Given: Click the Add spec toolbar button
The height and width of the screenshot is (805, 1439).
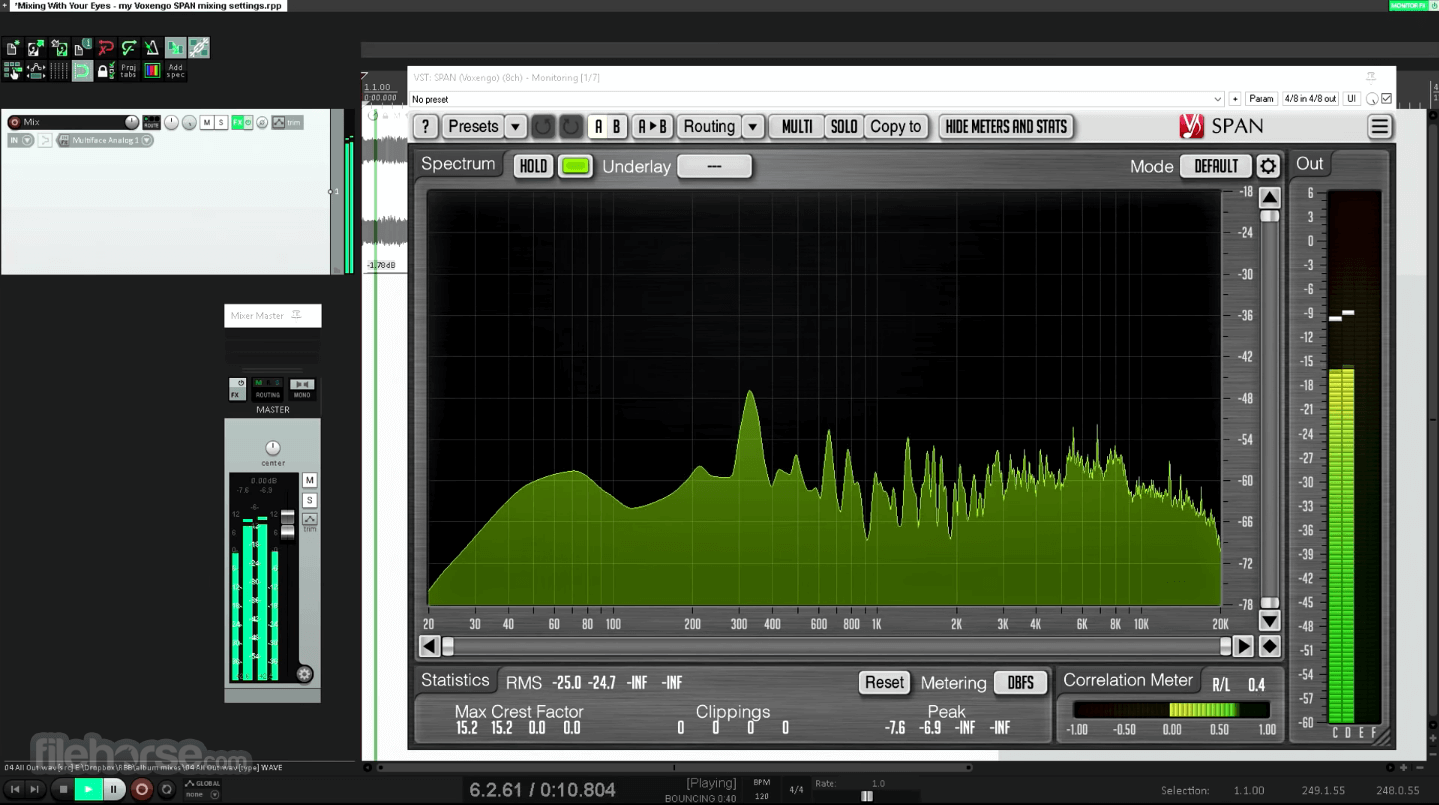Looking at the screenshot, I should (175, 70).
